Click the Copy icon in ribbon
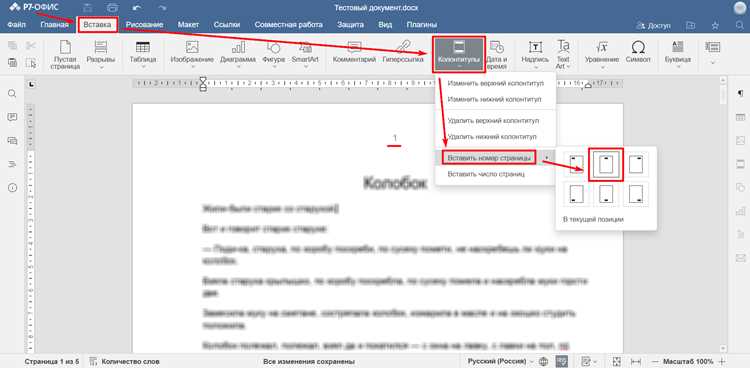The height and width of the screenshot is (368, 750). click(x=12, y=46)
